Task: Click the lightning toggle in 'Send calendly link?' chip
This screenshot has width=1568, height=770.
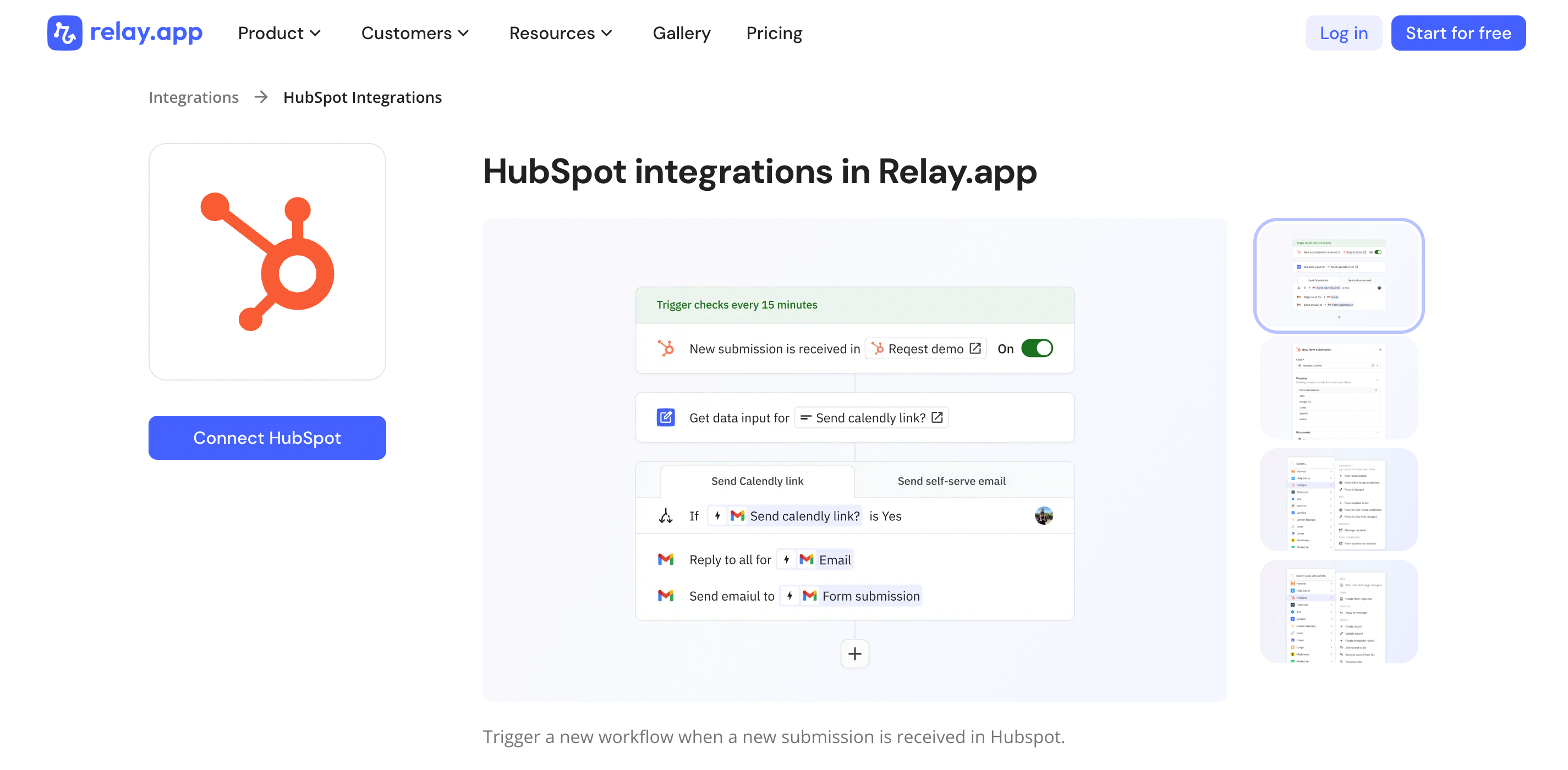Action: coord(719,515)
